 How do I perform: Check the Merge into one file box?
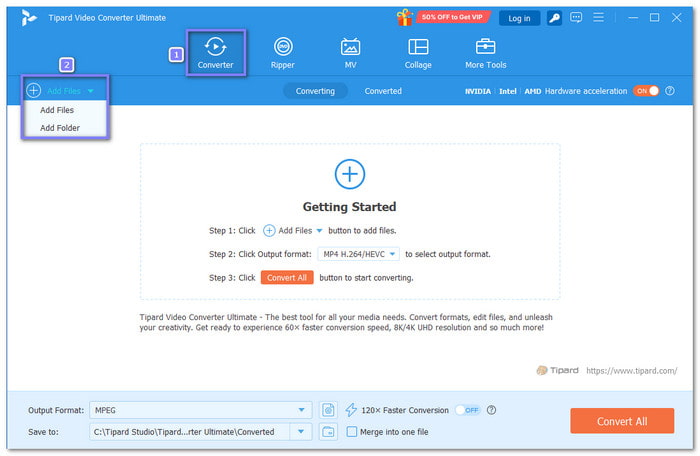tap(352, 432)
